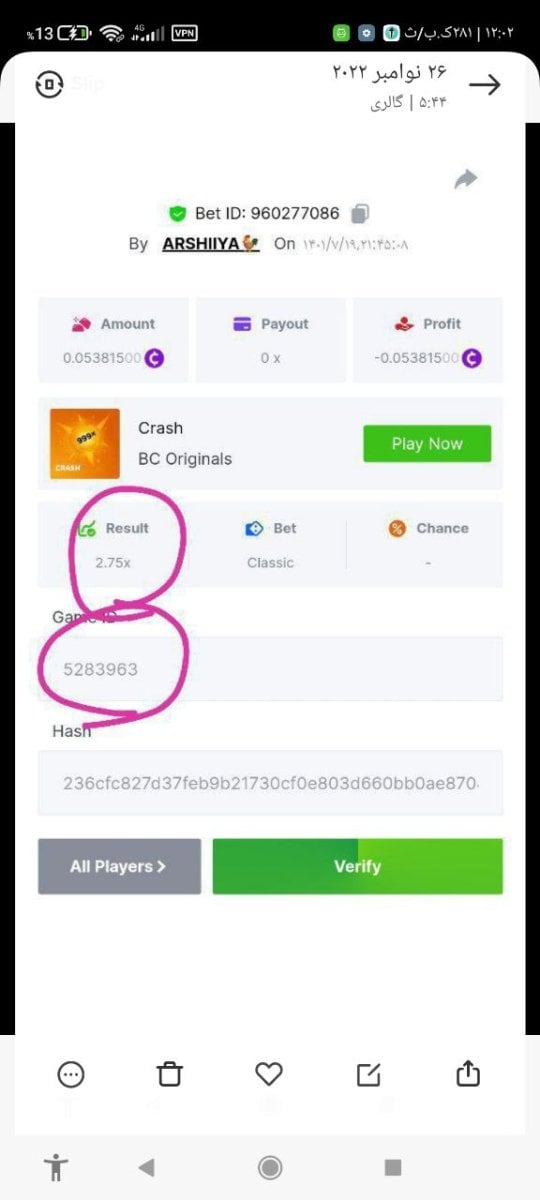
Task: Select the Game ID field 5283963
Action: [270, 669]
